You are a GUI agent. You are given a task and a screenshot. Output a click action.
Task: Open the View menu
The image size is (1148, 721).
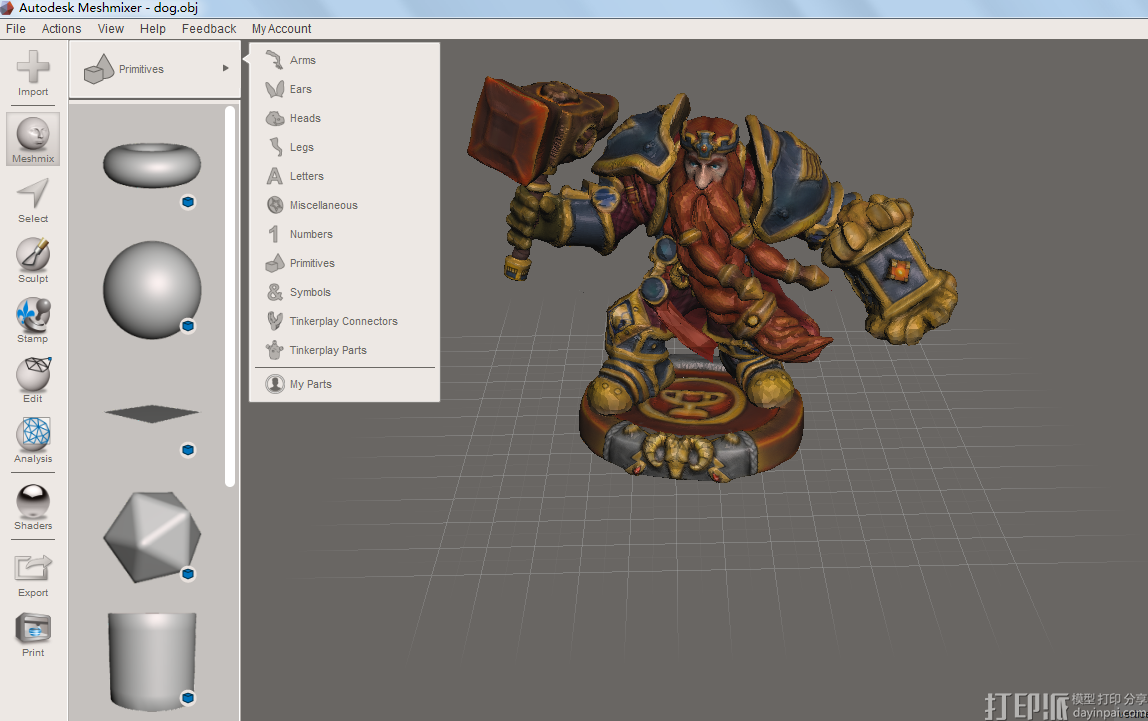pyautogui.click(x=111, y=29)
